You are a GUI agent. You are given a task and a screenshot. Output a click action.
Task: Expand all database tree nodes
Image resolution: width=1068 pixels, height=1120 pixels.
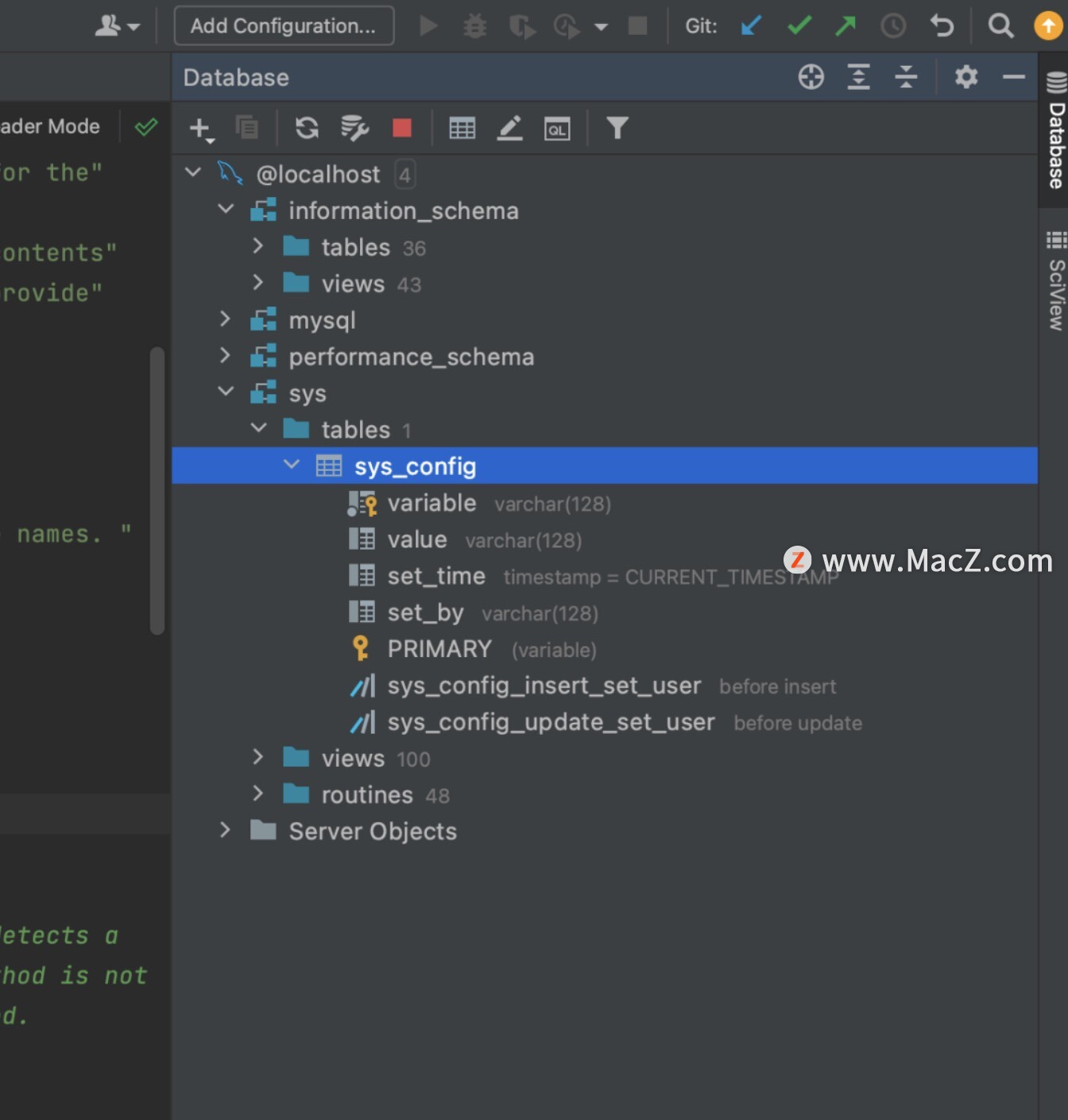859,77
